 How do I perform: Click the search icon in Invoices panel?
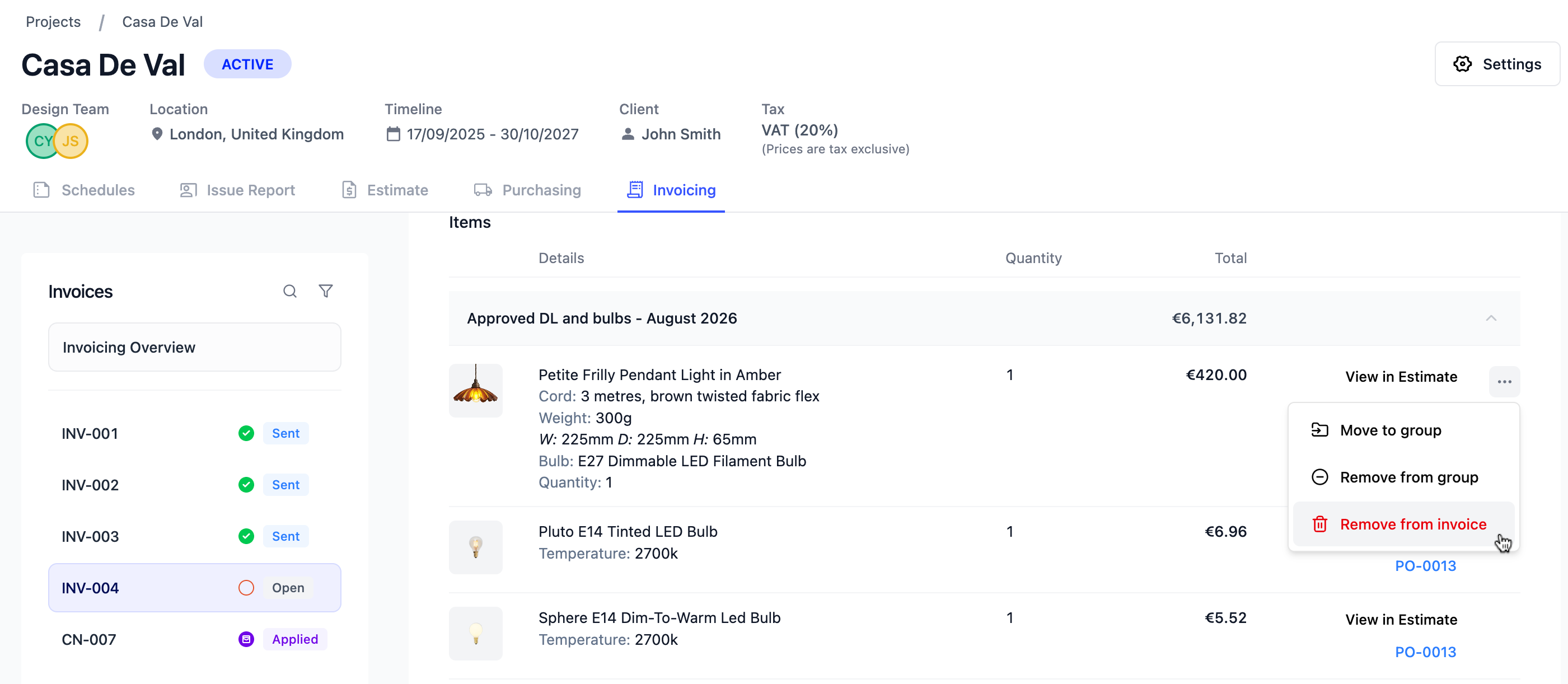pos(290,292)
